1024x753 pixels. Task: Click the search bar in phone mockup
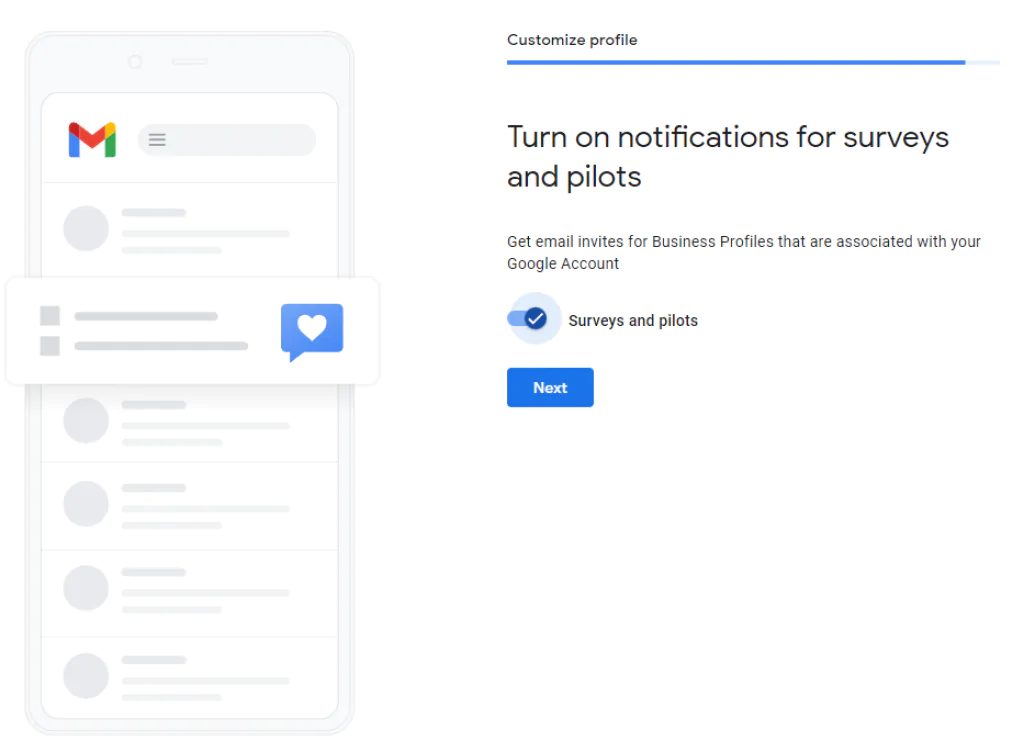click(227, 140)
